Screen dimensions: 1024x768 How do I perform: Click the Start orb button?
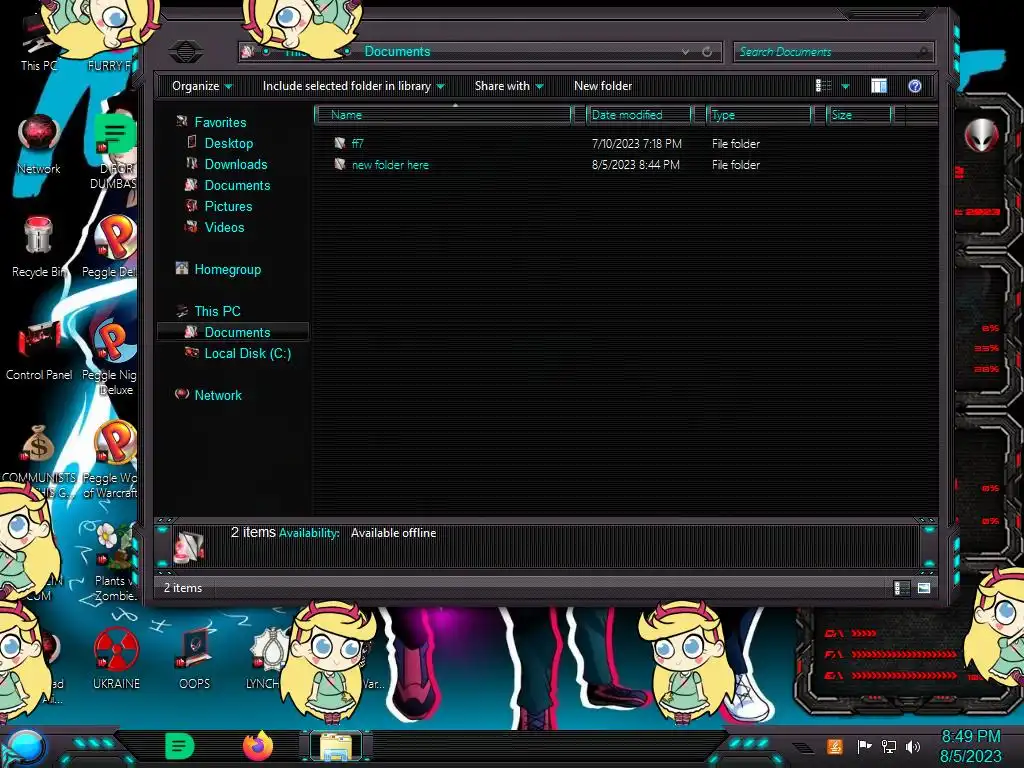pyautogui.click(x=25, y=748)
